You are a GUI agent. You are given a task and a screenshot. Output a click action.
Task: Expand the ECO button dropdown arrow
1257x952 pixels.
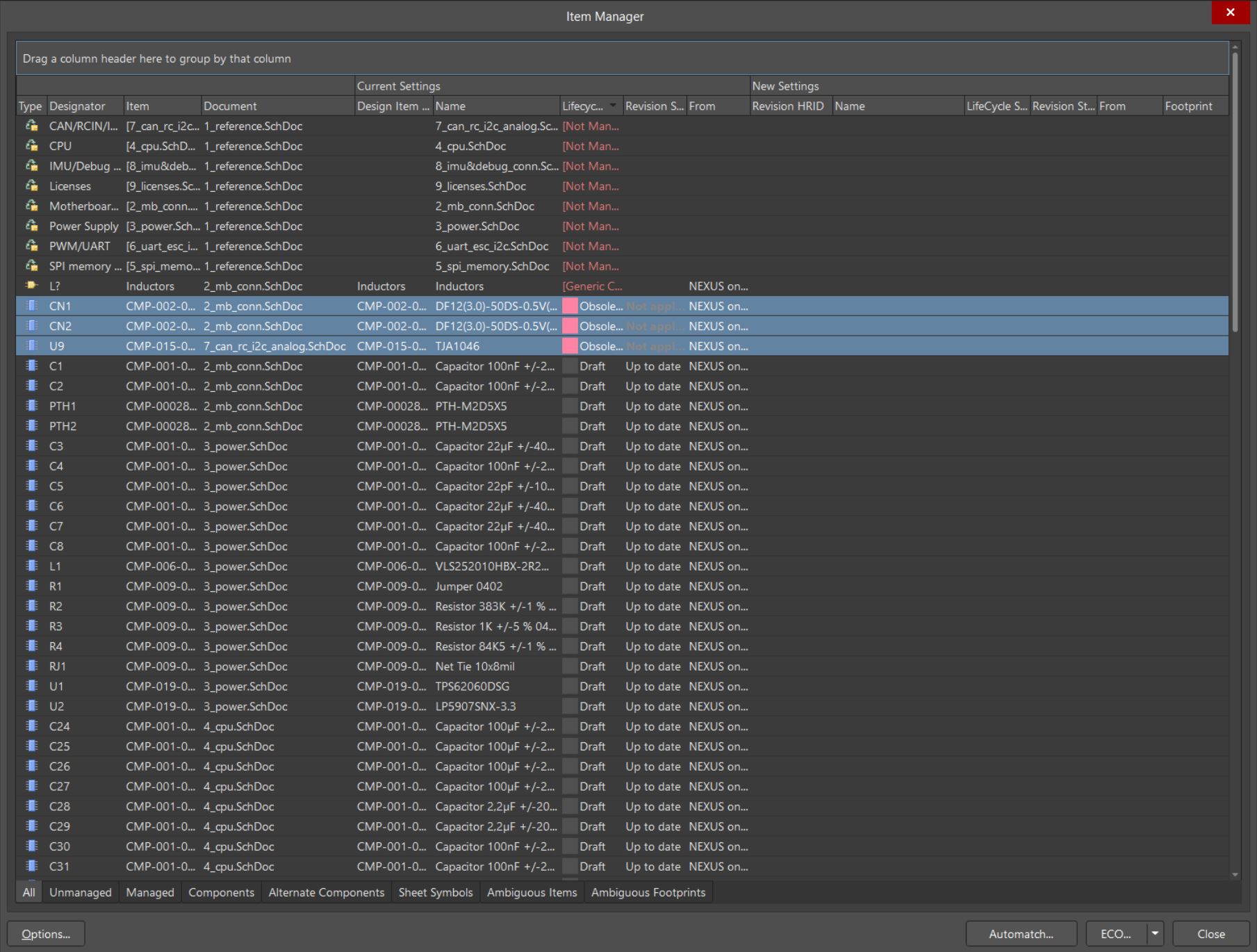pyautogui.click(x=1155, y=933)
